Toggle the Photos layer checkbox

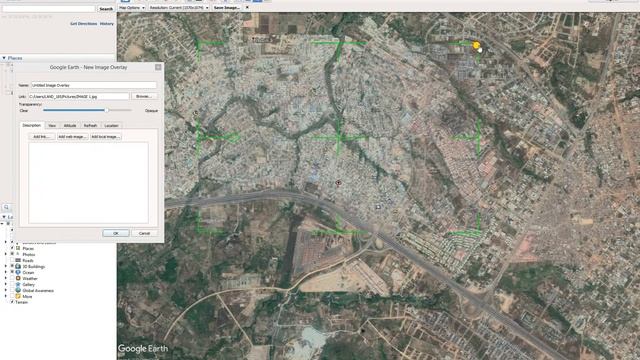pos(12,254)
